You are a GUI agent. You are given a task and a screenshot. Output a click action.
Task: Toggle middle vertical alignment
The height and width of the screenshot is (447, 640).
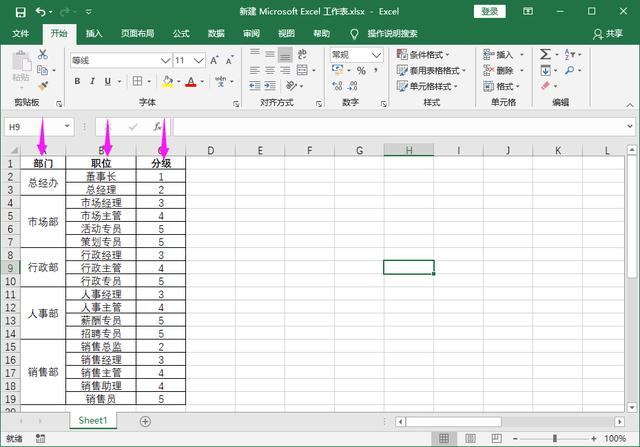(x=270, y=53)
